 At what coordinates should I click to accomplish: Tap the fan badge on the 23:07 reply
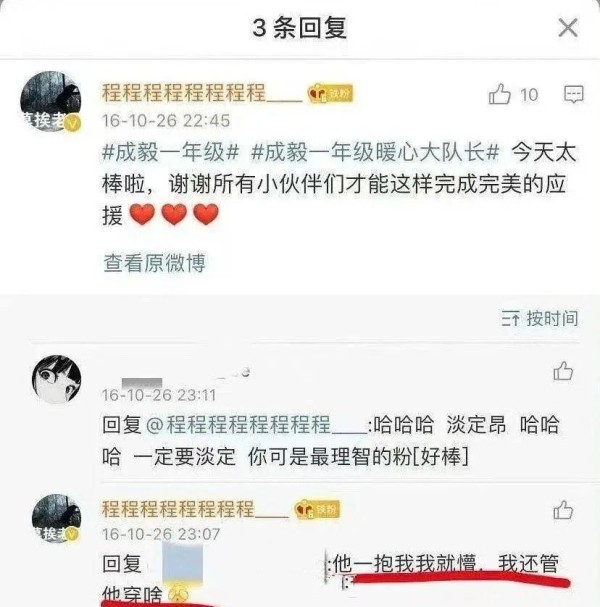pyautogui.click(x=317, y=509)
